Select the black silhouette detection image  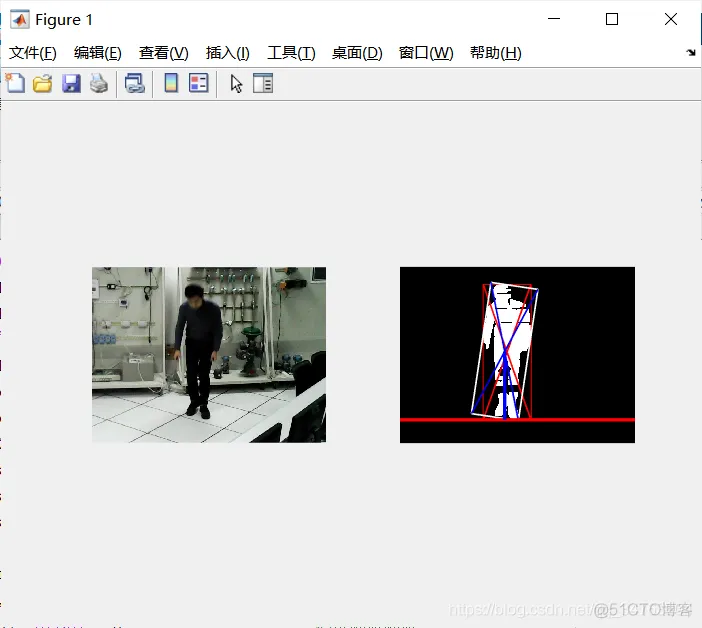(517, 355)
